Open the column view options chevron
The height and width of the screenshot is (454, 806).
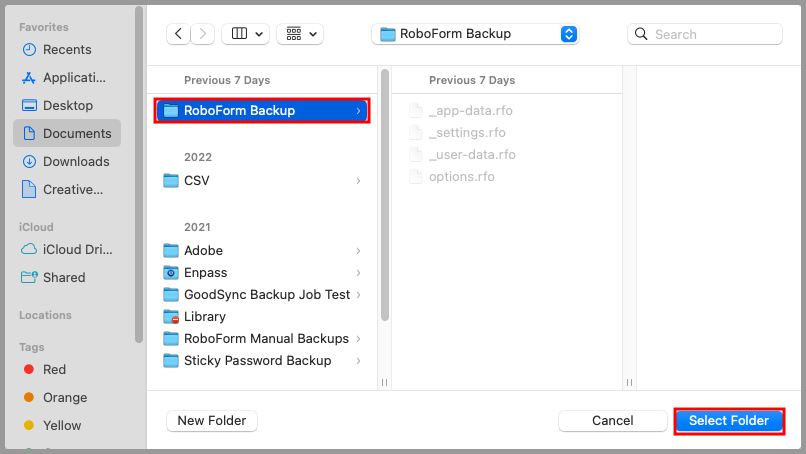[259, 34]
